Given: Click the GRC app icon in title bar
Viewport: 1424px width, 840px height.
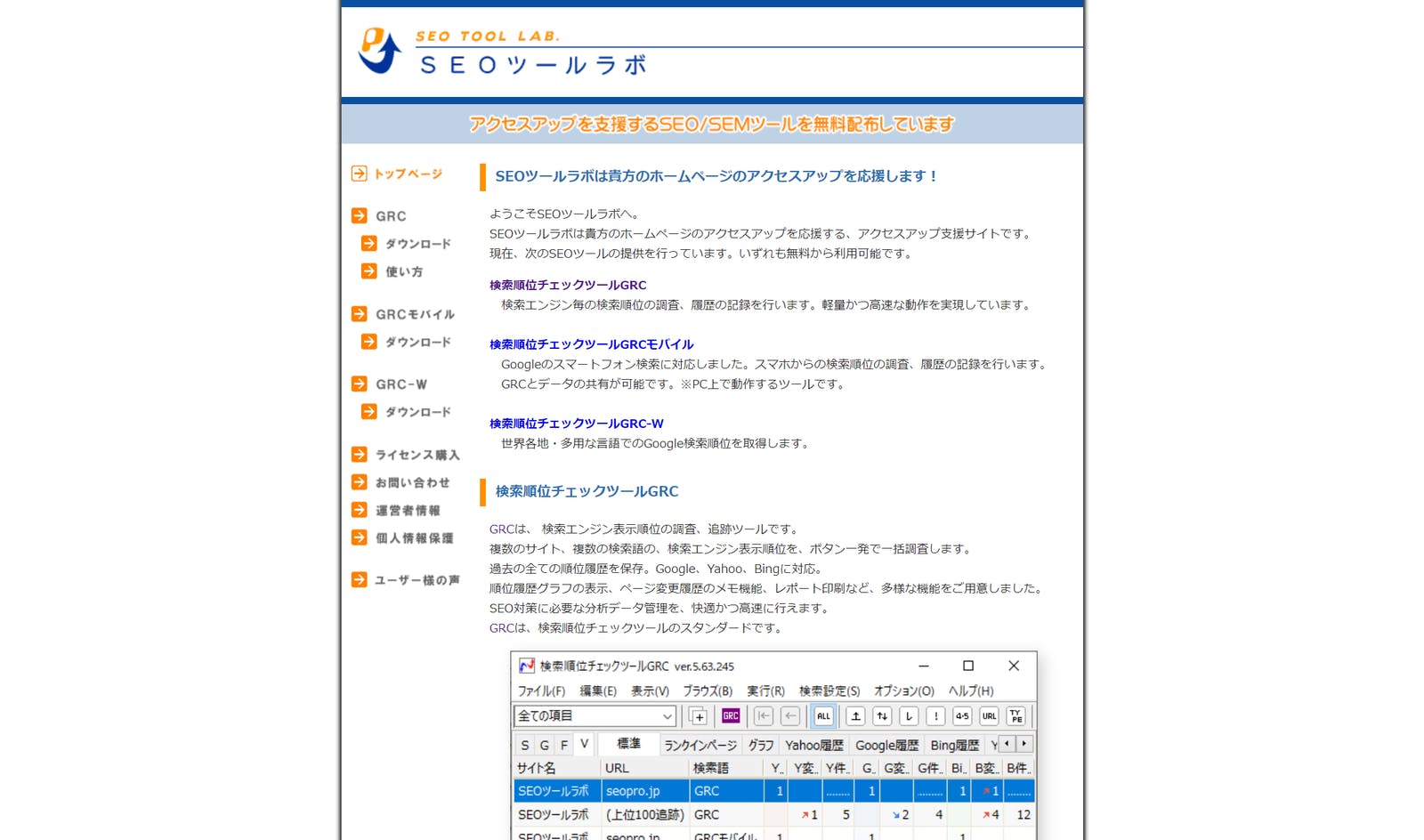Looking at the screenshot, I should click(x=527, y=666).
